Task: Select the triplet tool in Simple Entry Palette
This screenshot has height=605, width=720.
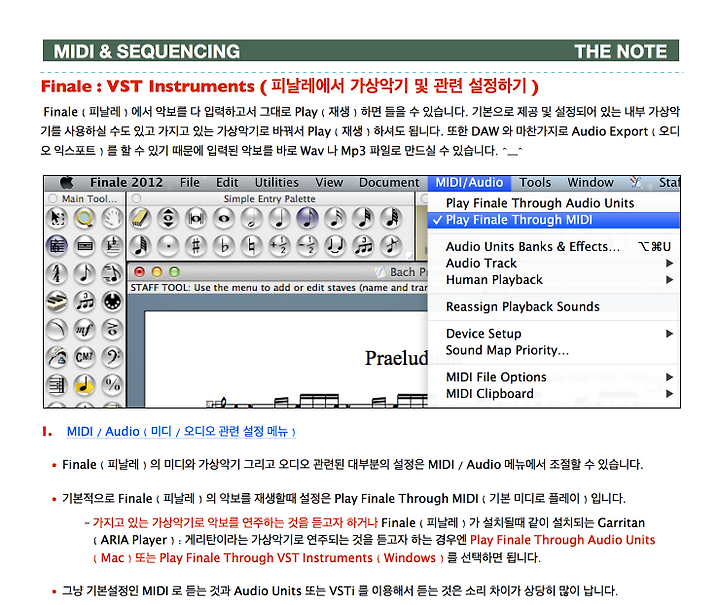Action: coord(363,246)
